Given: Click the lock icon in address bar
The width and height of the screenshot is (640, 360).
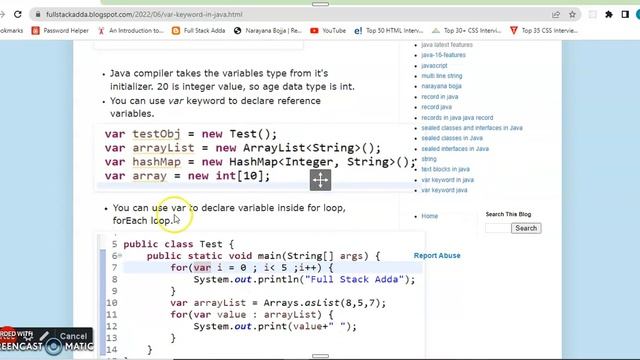Looking at the screenshot, I should pos(38,14).
